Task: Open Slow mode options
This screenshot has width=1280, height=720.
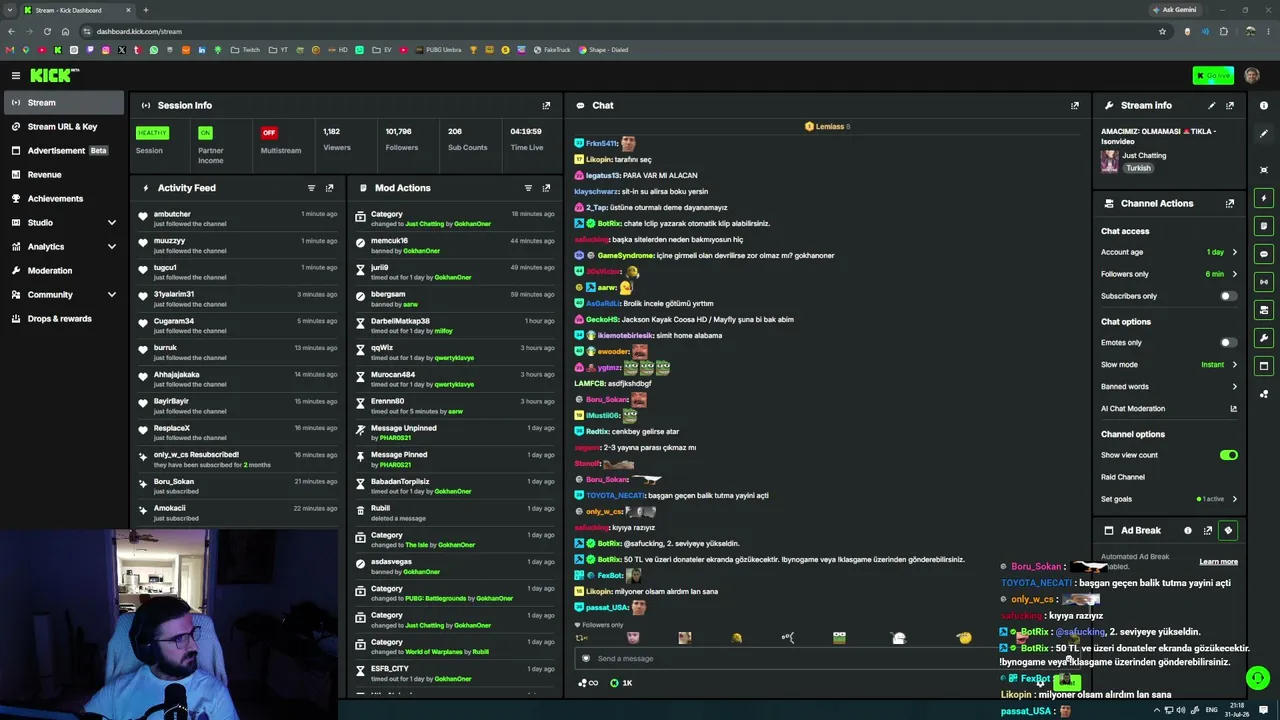Action: click(x=1169, y=364)
